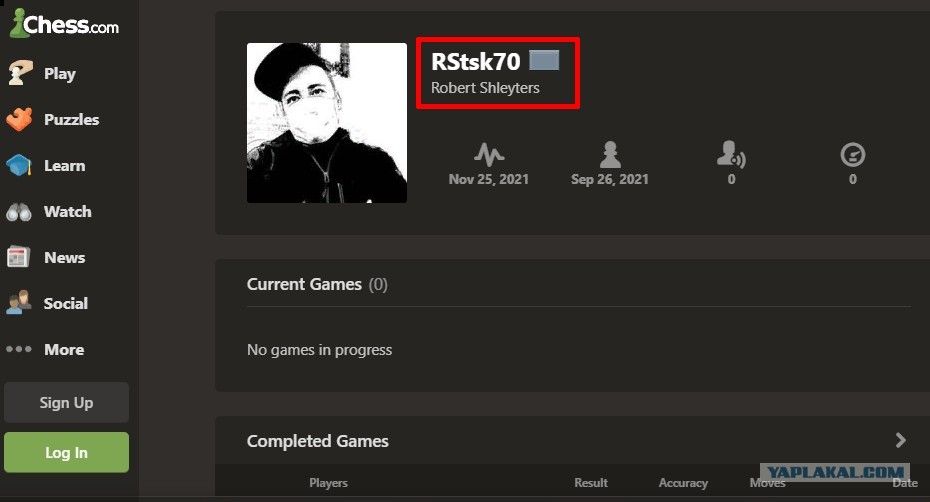This screenshot has height=502, width=930.
Task: Click the Chess.com logo
Action: (x=64, y=24)
